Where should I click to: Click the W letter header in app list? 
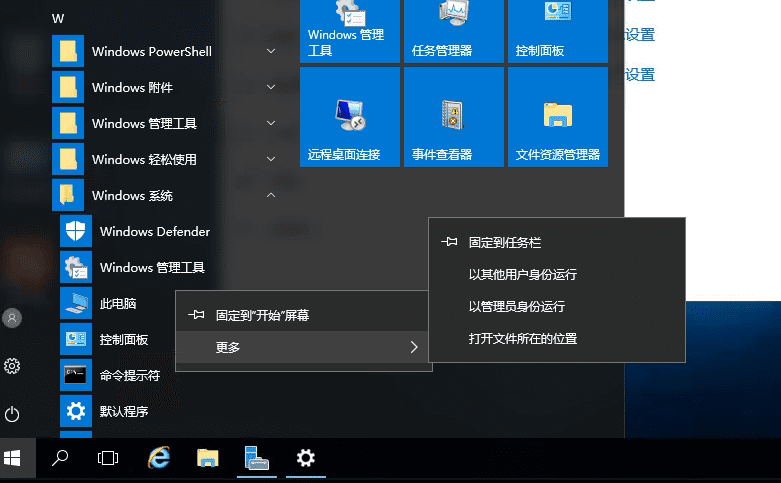point(58,19)
